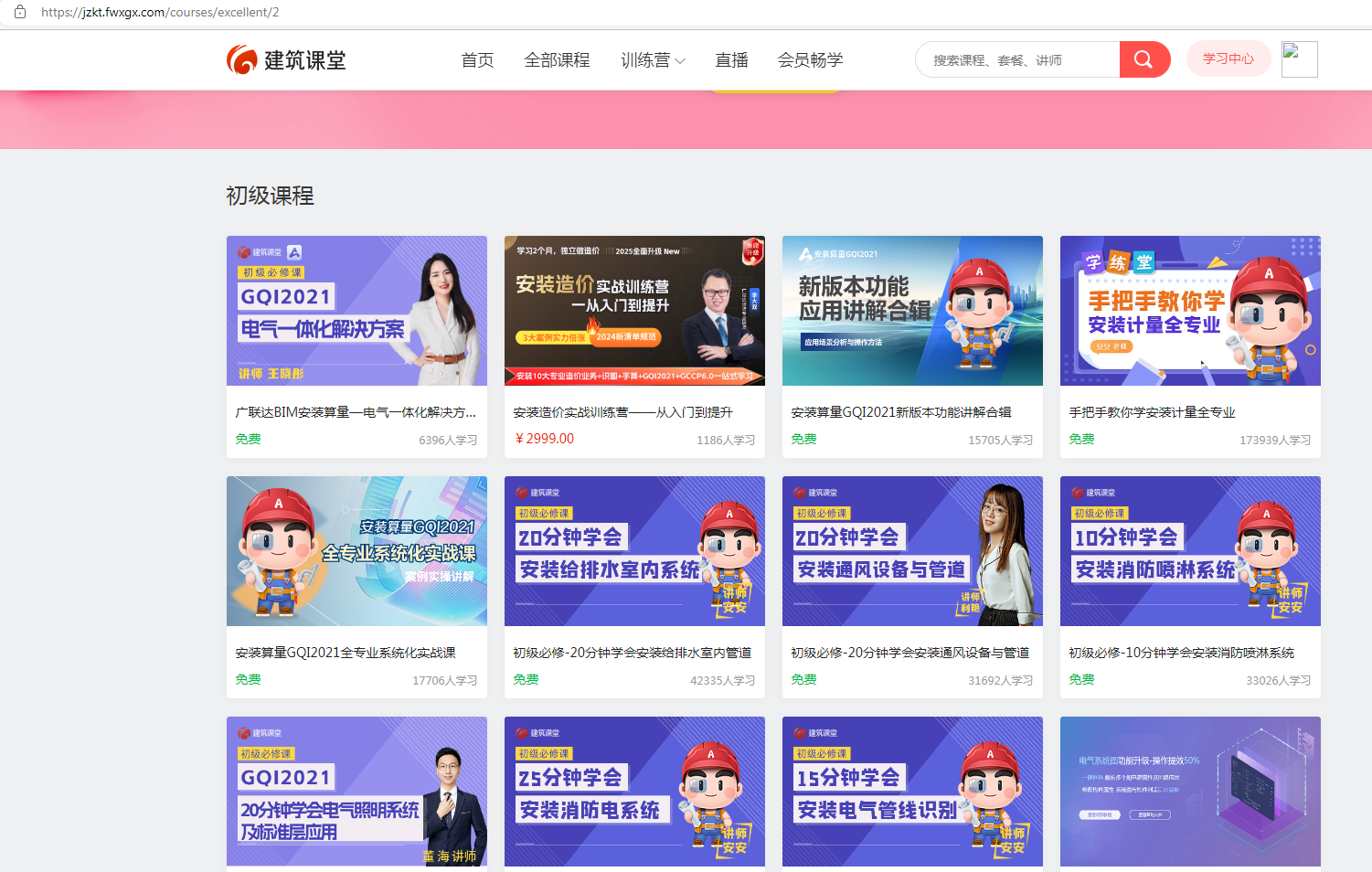Click the 15705人学习 learner count
Viewport: 1372px width, 872px height.
coord(1001,440)
